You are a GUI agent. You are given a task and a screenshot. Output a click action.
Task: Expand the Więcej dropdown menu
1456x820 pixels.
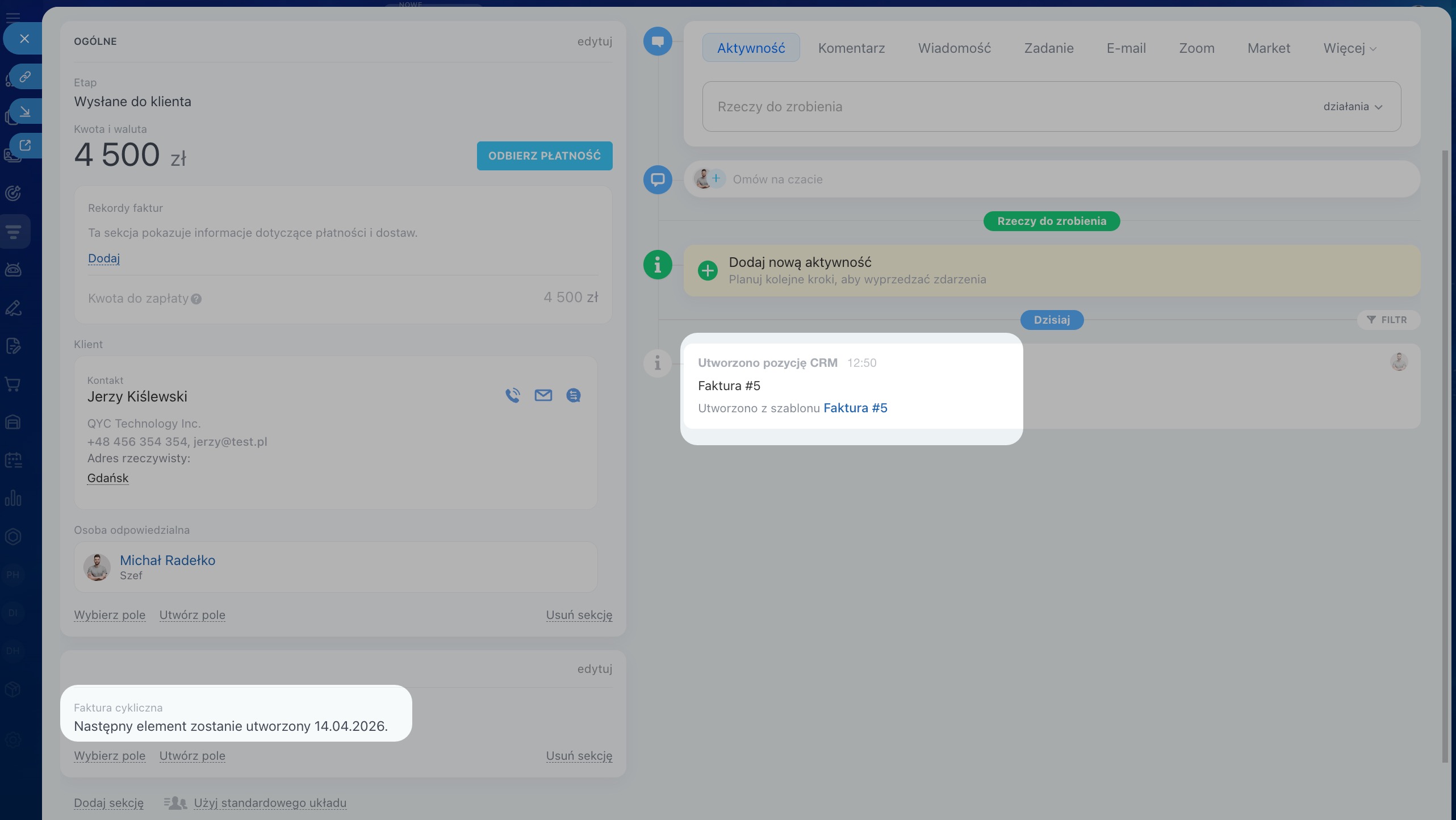[1349, 48]
